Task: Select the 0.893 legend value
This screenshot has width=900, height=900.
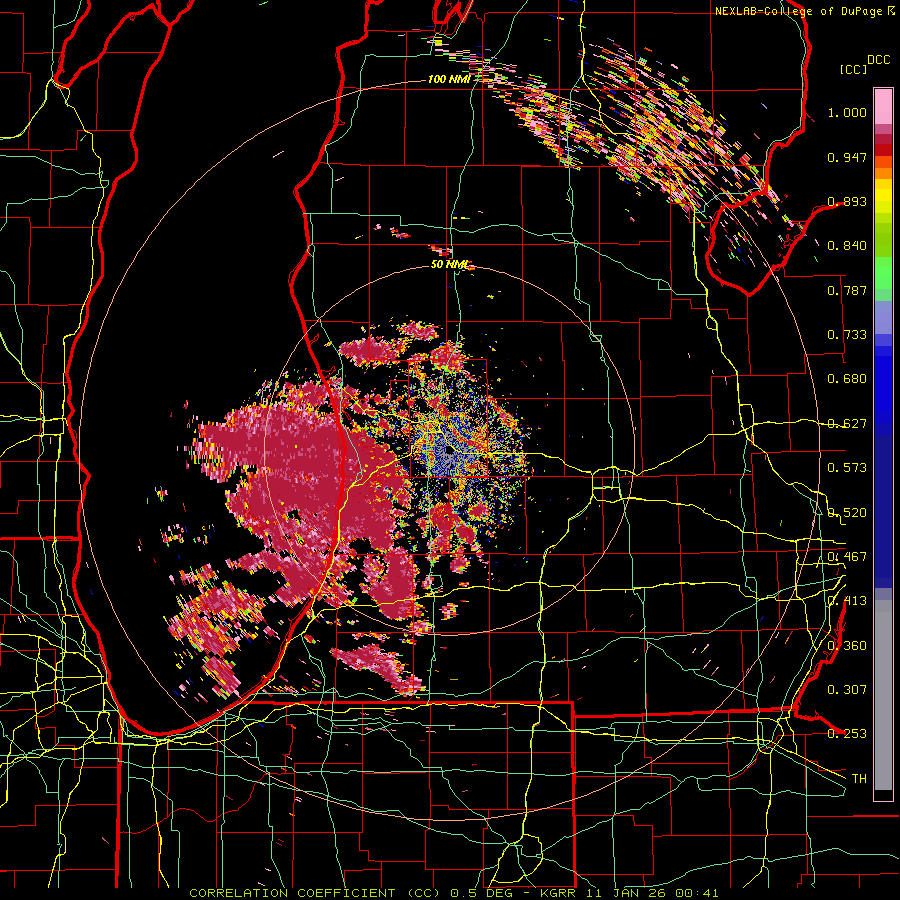Action: point(847,201)
